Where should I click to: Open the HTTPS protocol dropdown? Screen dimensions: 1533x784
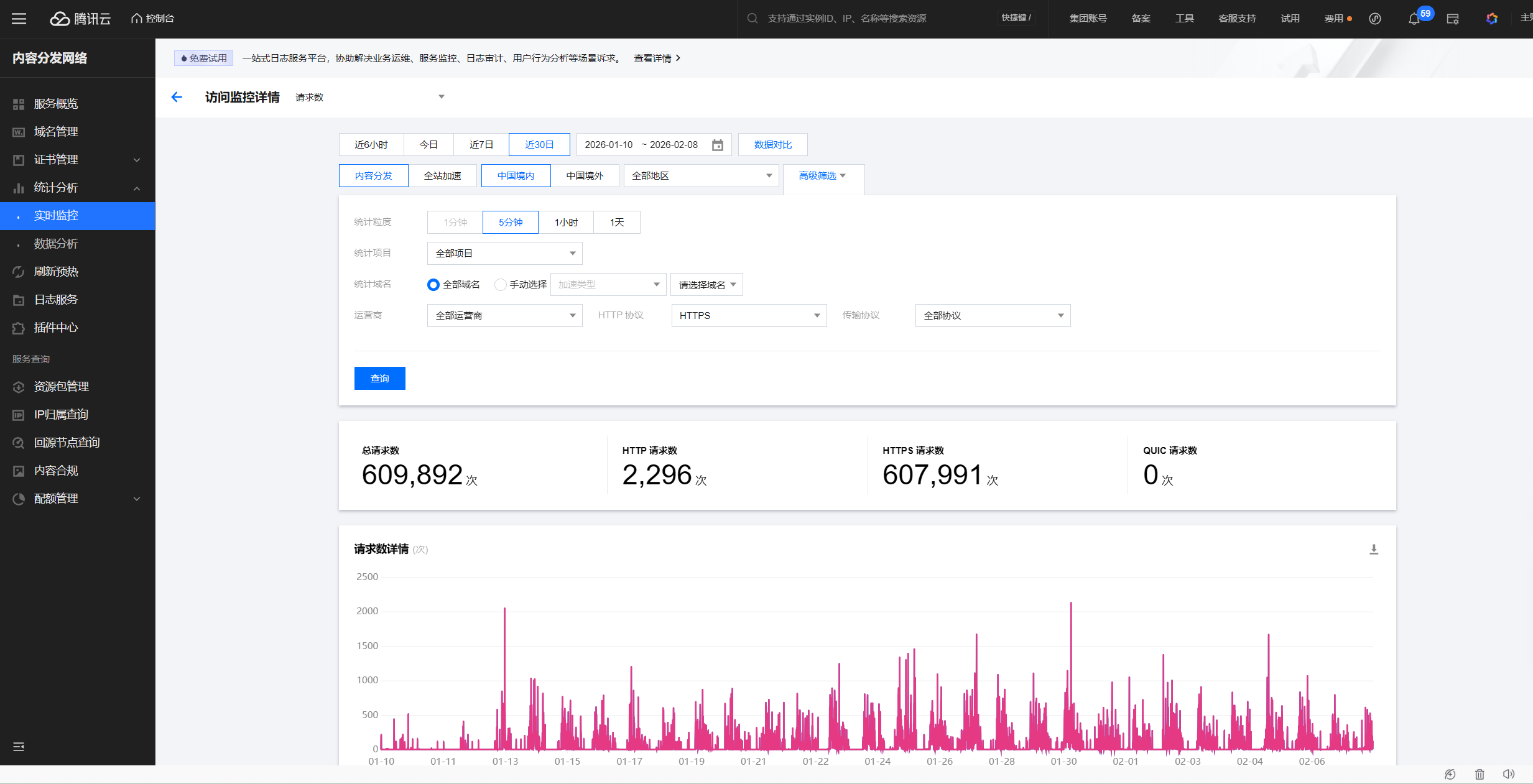tap(749, 316)
